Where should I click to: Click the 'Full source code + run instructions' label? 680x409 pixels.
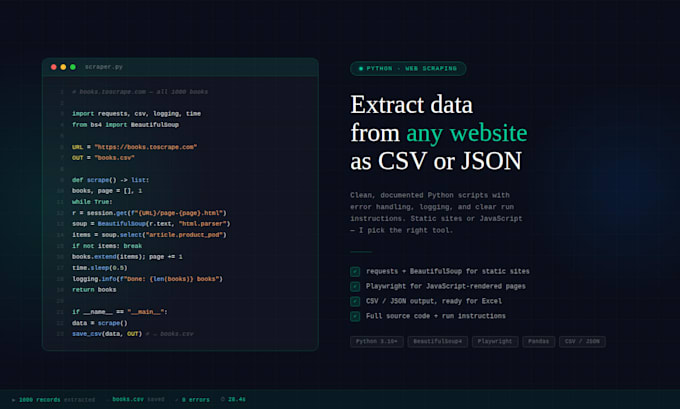(436, 316)
